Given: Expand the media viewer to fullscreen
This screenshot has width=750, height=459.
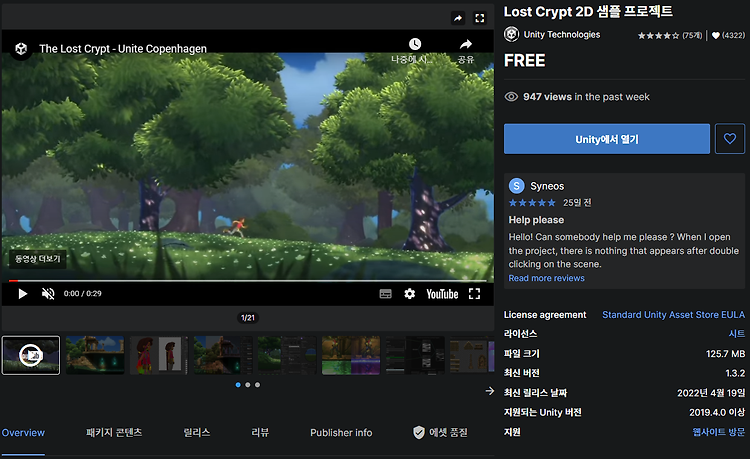Looking at the screenshot, I should pos(479,18).
